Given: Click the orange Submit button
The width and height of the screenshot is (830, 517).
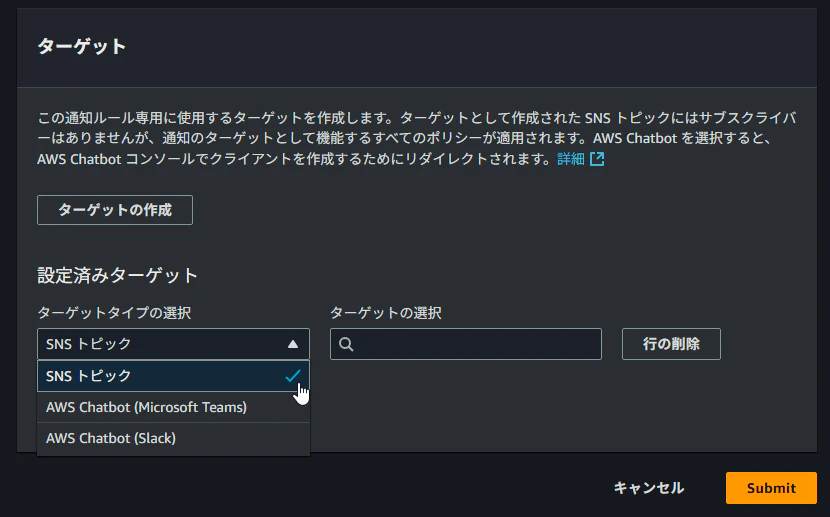Looking at the screenshot, I should (x=771, y=488).
